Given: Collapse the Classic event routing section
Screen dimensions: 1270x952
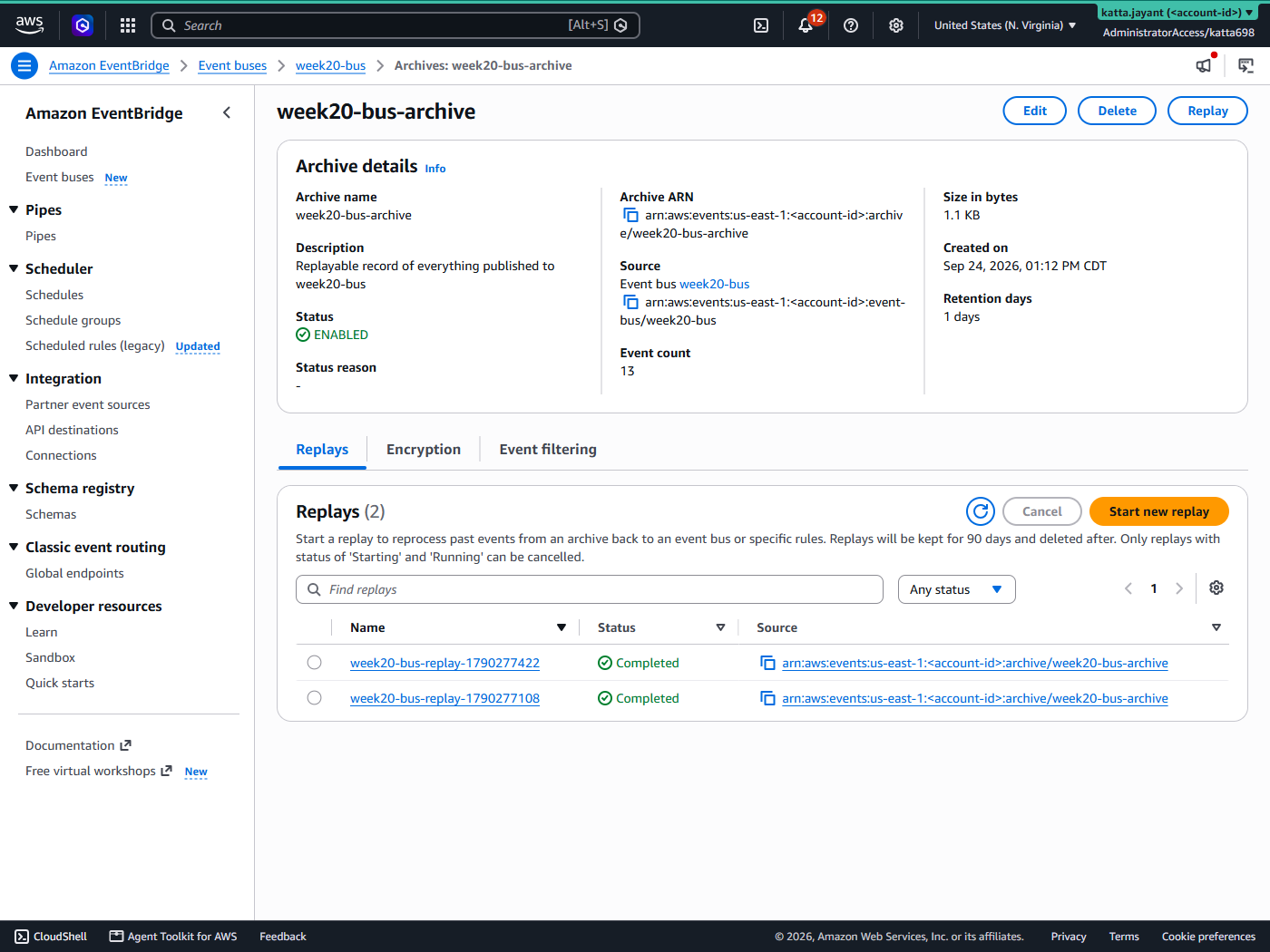Looking at the screenshot, I should [14, 547].
